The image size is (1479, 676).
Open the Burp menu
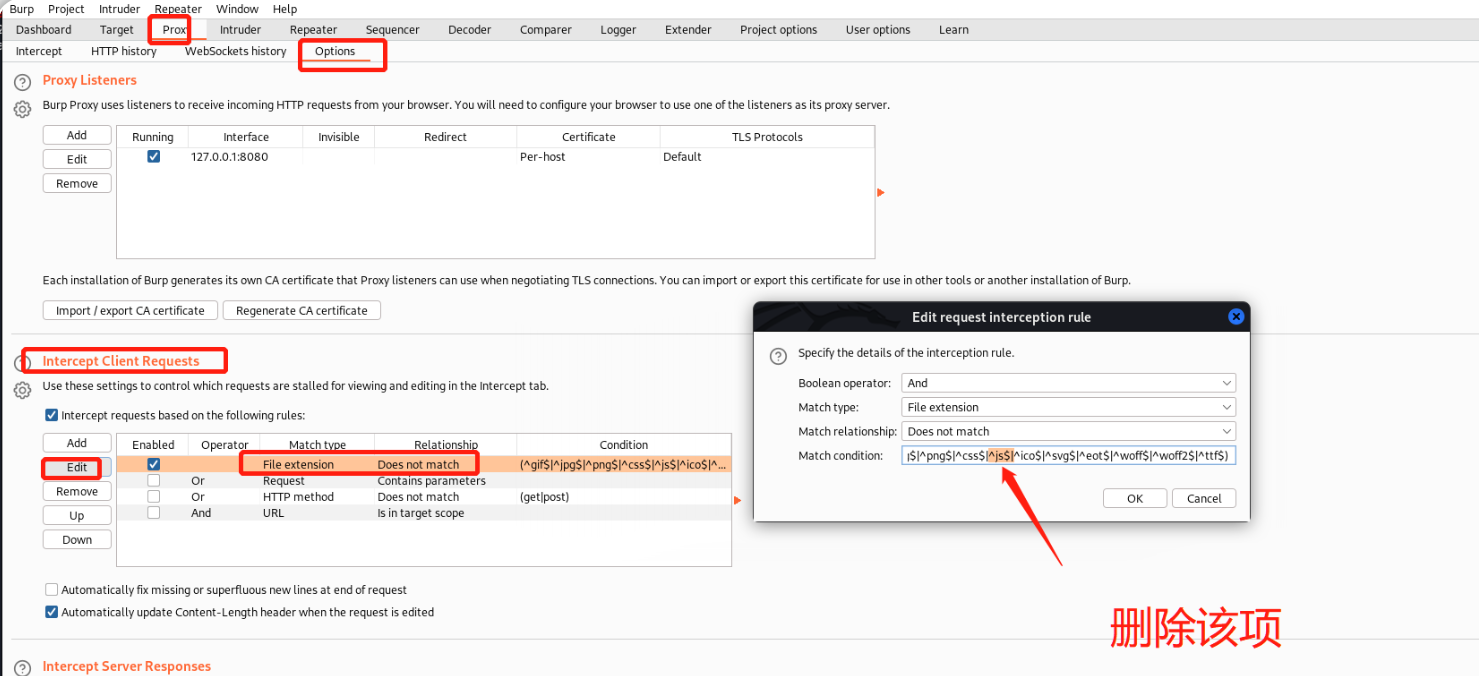pos(22,9)
